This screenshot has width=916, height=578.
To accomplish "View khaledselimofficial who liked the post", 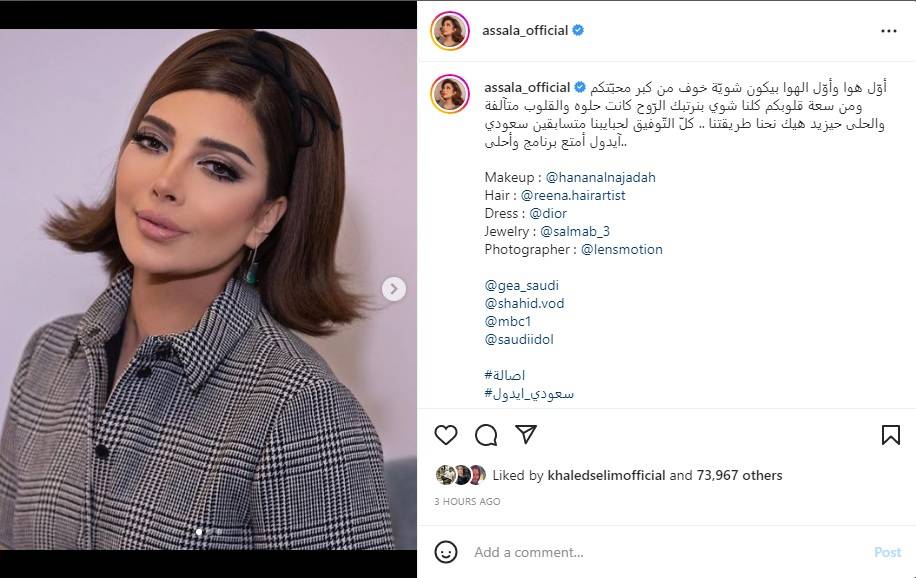I will pos(606,475).
